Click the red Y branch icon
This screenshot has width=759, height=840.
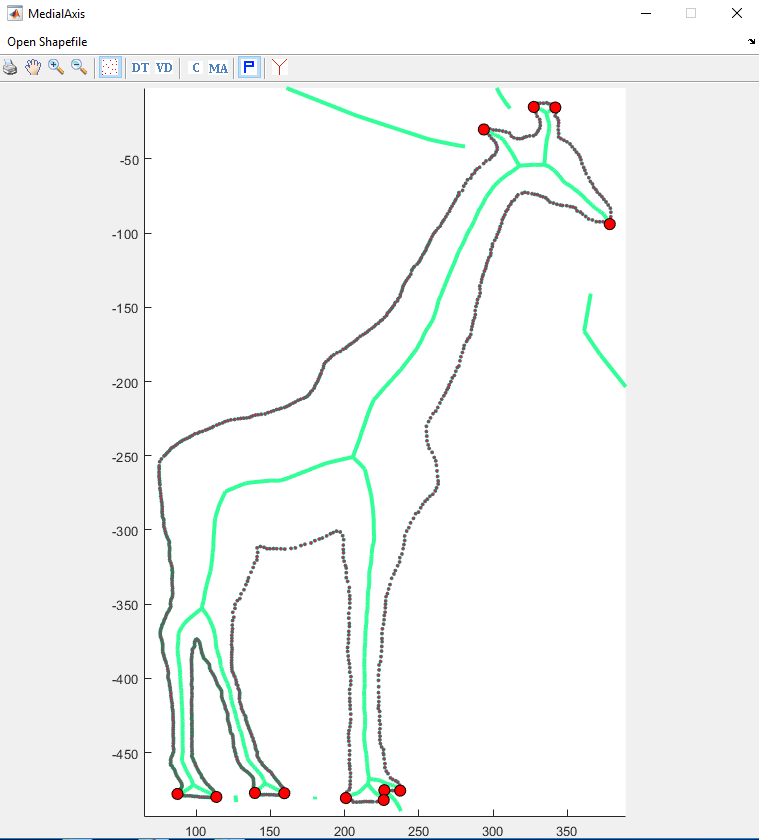pos(280,68)
